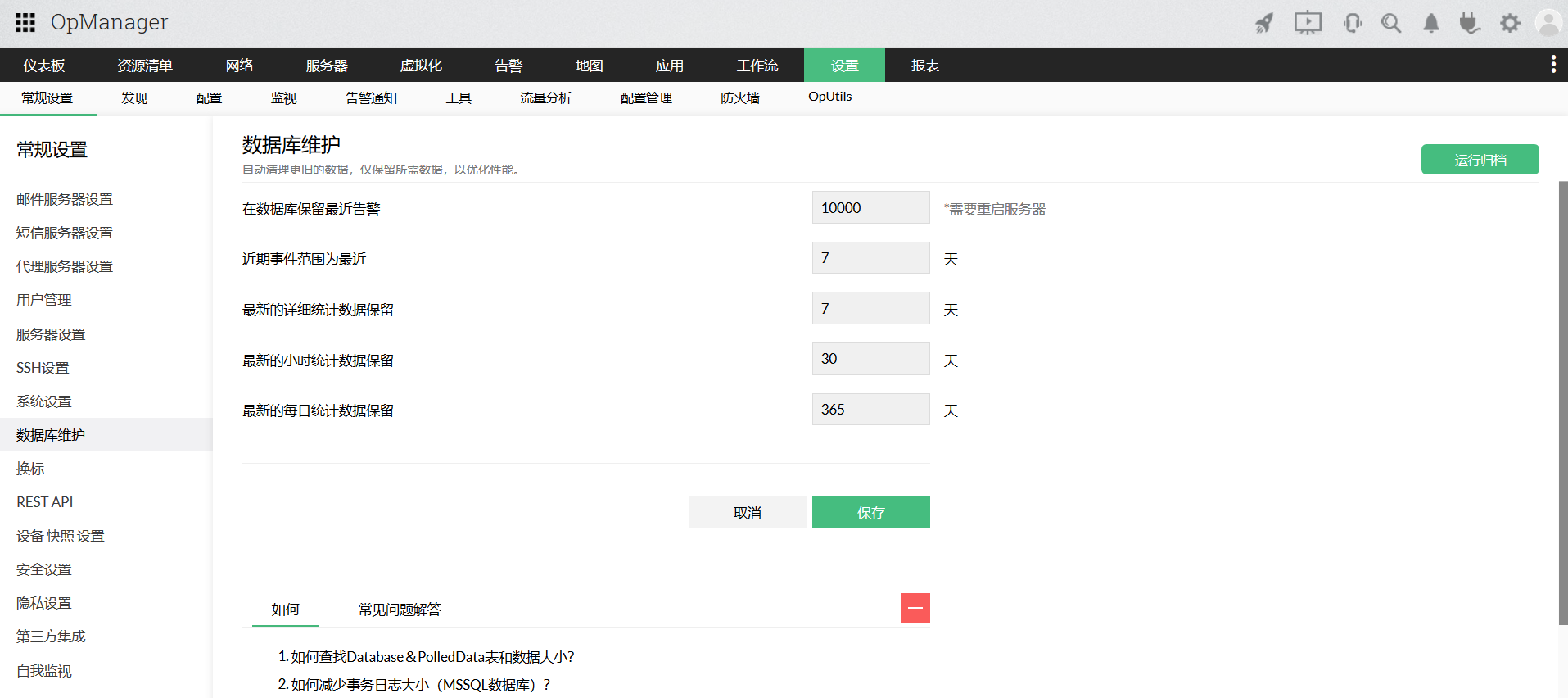Open the 配置 sub-tab
This screenshot has width=1568, height=698.
209,98
